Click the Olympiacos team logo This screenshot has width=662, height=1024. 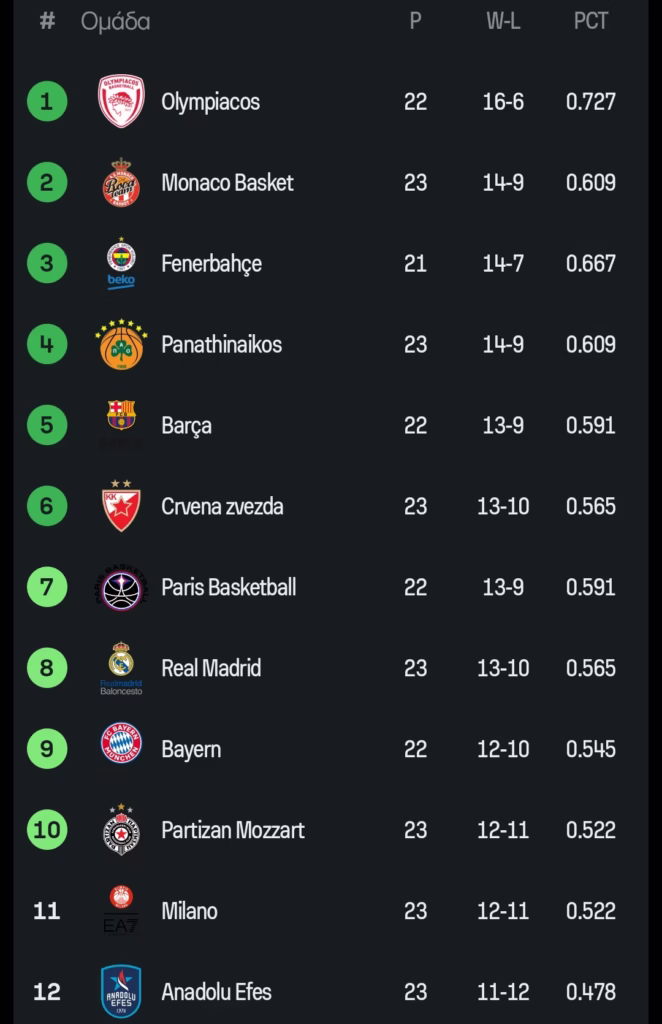tap(121, 101)
